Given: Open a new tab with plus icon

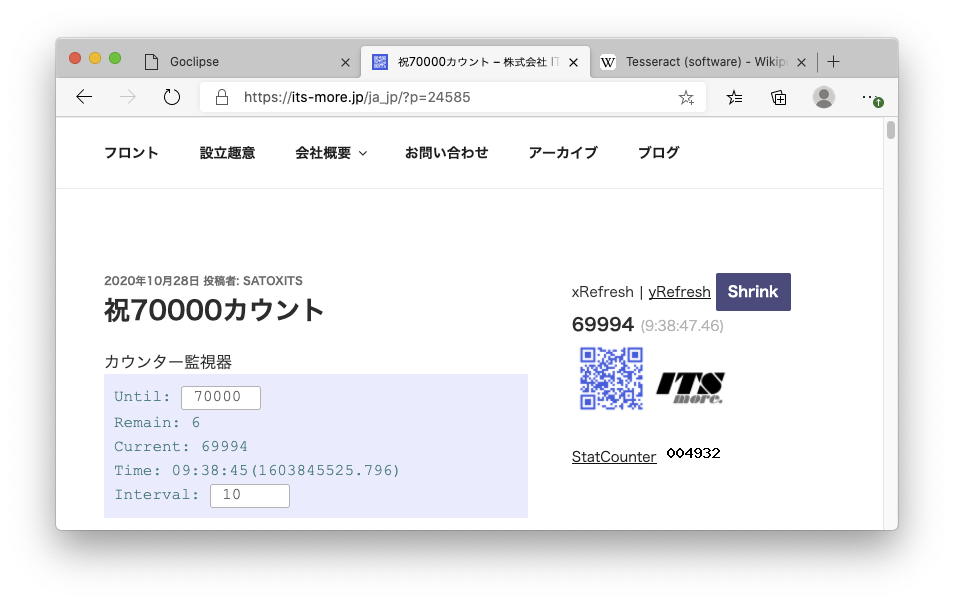Looking at the screenshot, I should 834,62.
